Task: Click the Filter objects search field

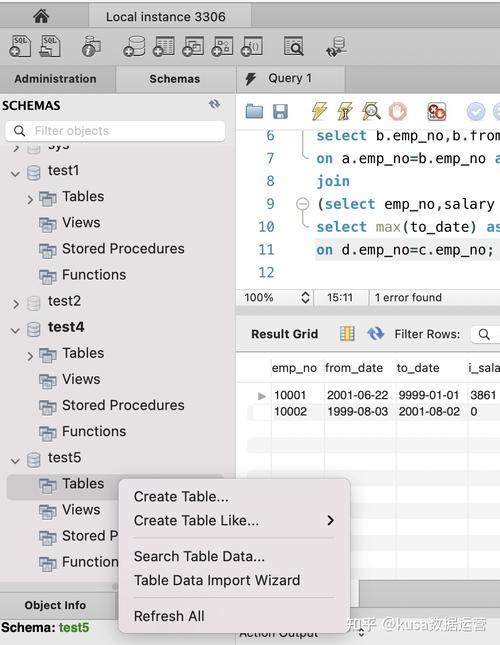Action: pos(116,131)
